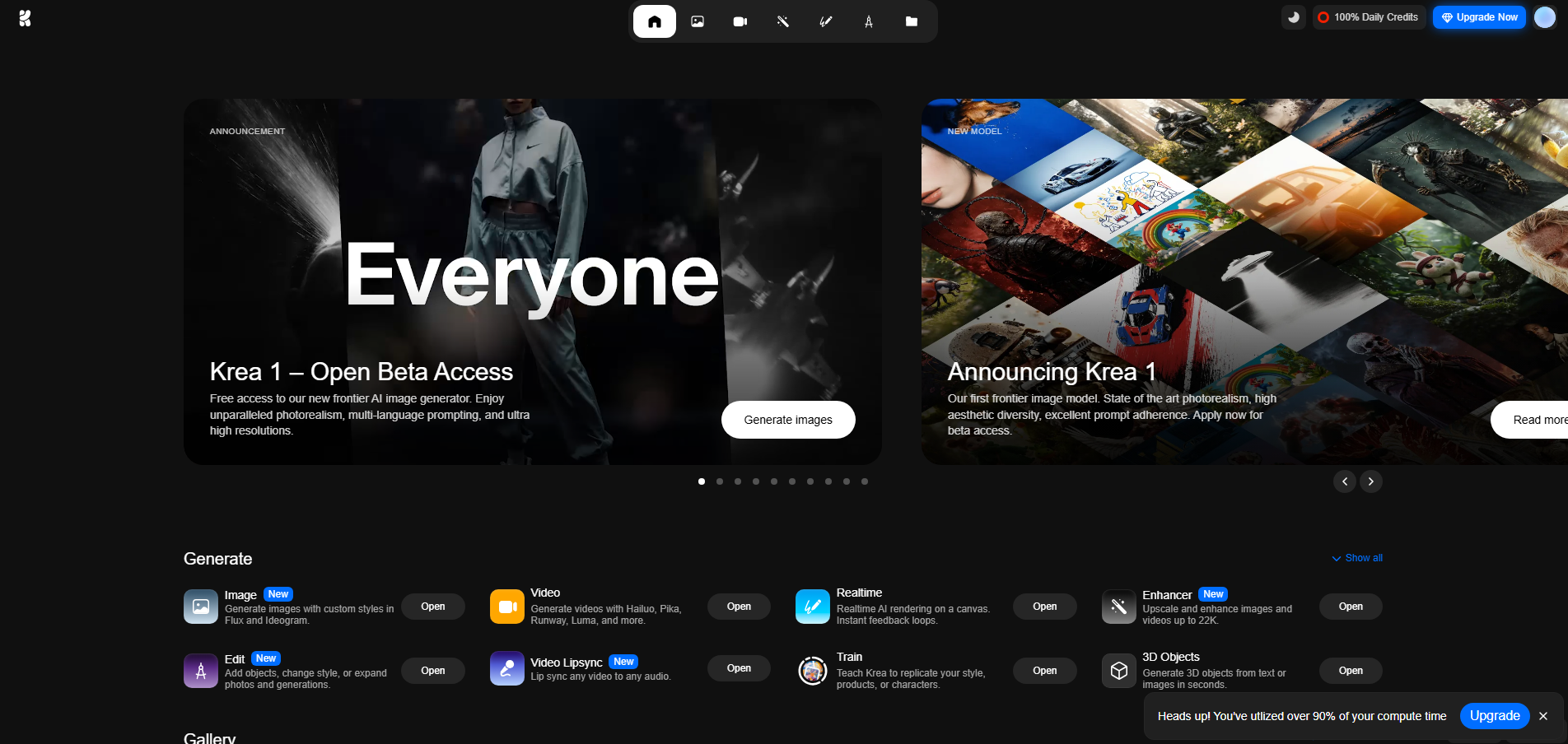Screen dimensions: 1568x744
Task: Click the Train title text
Action: (x=849, y=657)
